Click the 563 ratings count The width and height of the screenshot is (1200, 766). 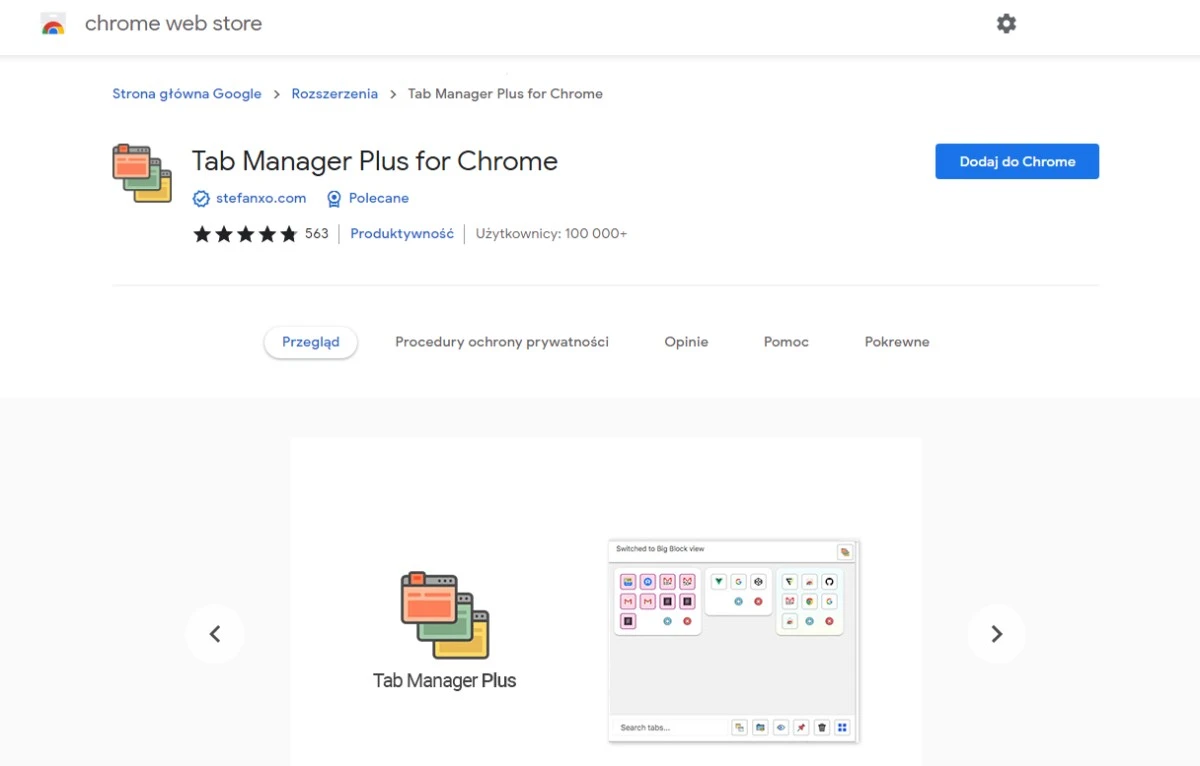click(x=316, y=234)
